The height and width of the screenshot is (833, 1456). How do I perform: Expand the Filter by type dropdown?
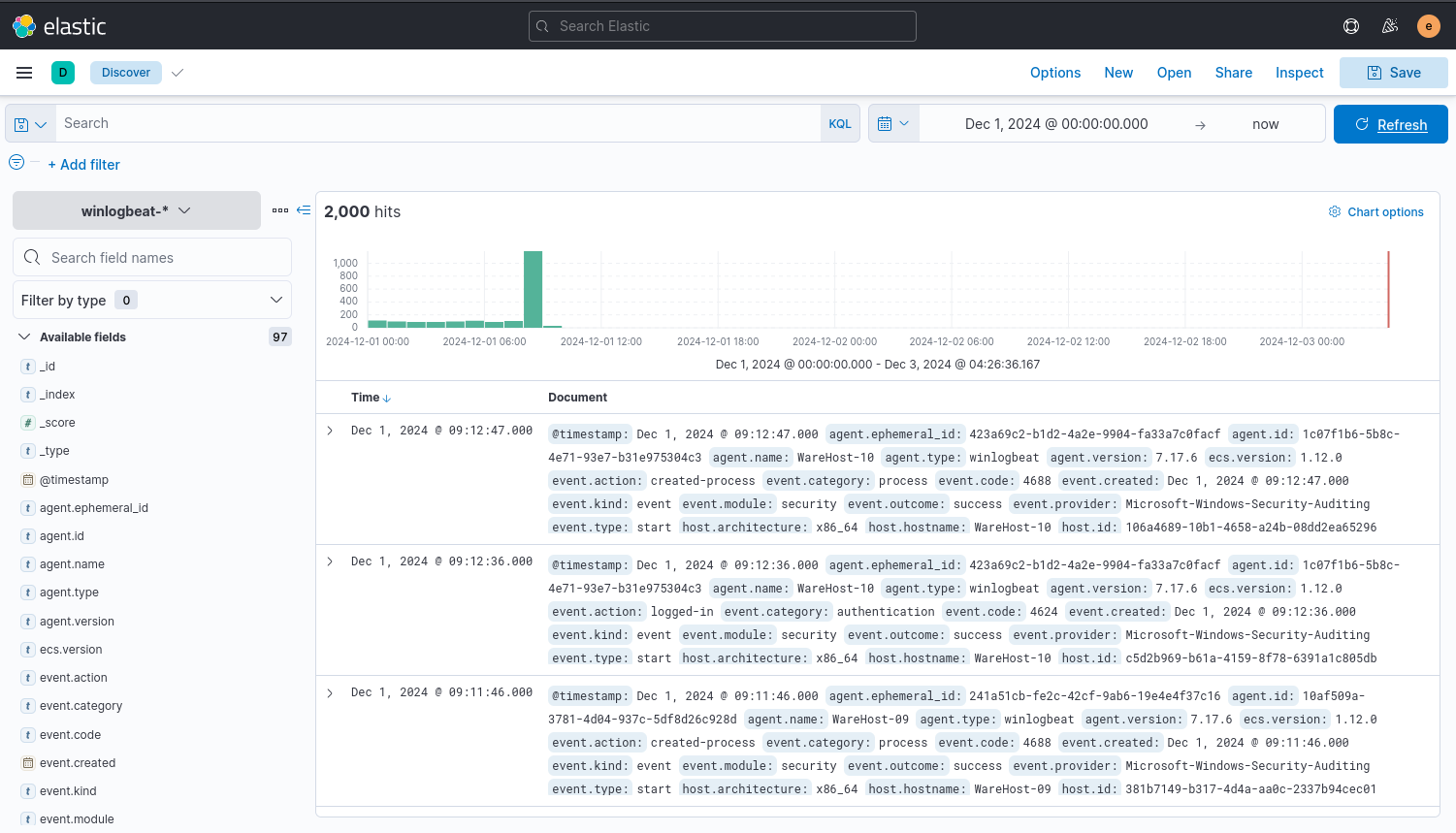[x=152, y=300]
